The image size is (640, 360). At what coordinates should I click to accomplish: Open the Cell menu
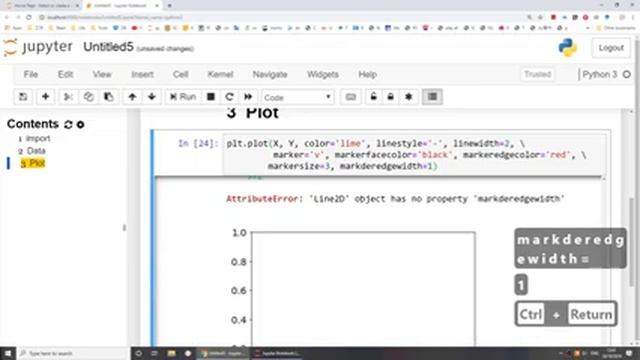point(180,74)
